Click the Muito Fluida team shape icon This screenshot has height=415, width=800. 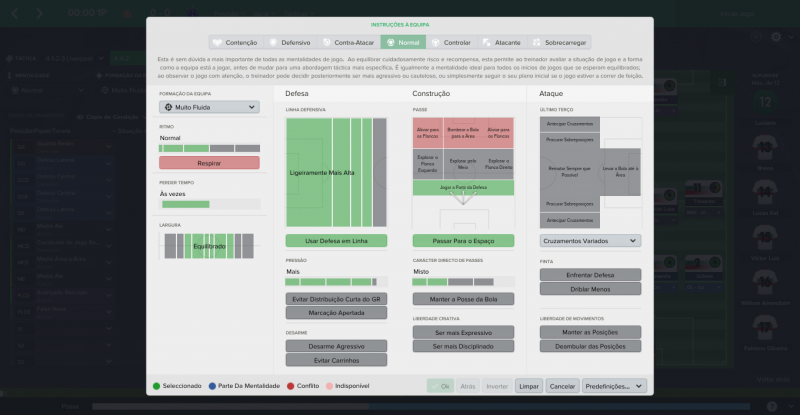pyautogui.click(x=168, y=106)
